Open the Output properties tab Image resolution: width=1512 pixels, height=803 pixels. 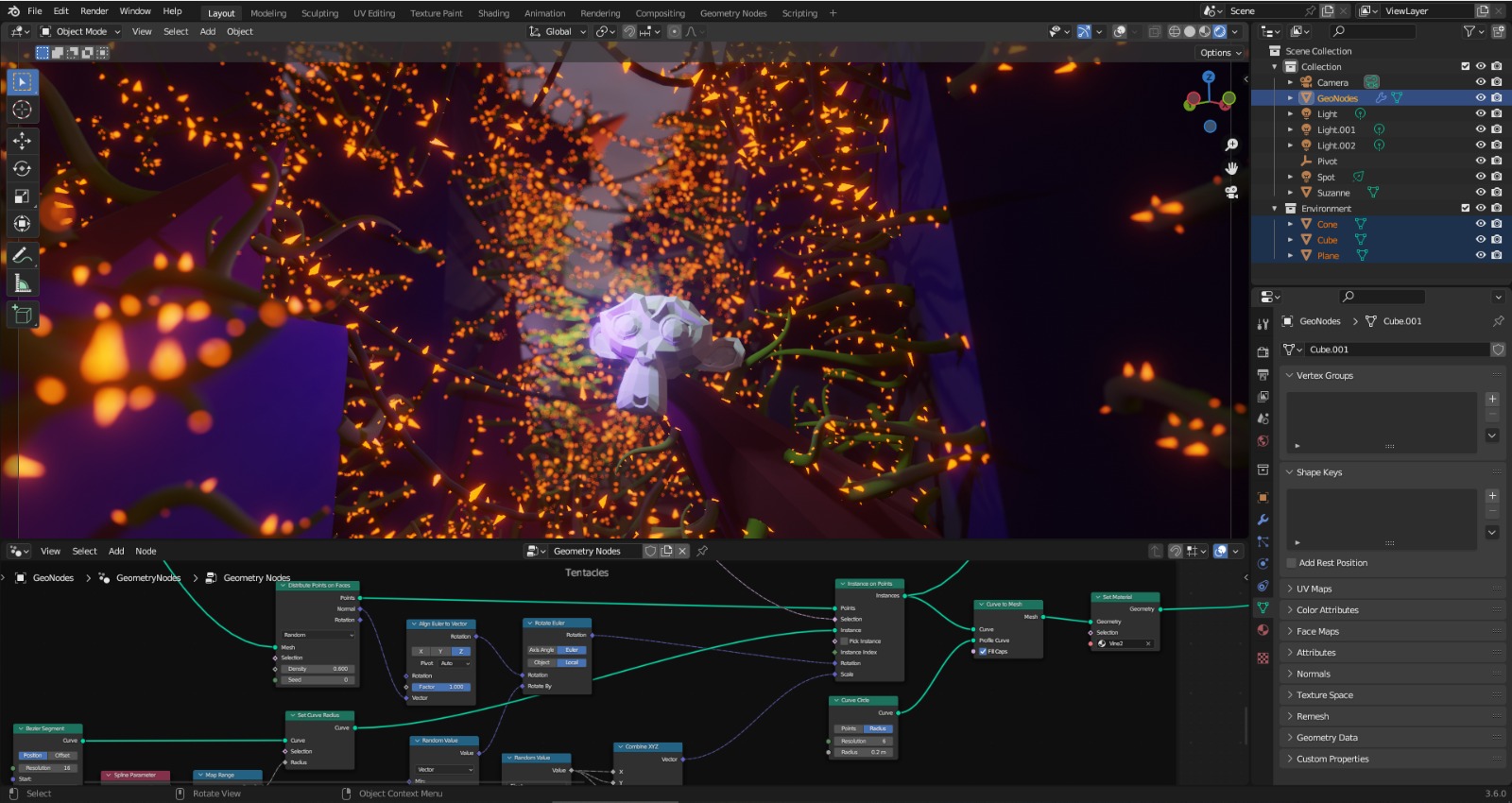[1263, 375]
